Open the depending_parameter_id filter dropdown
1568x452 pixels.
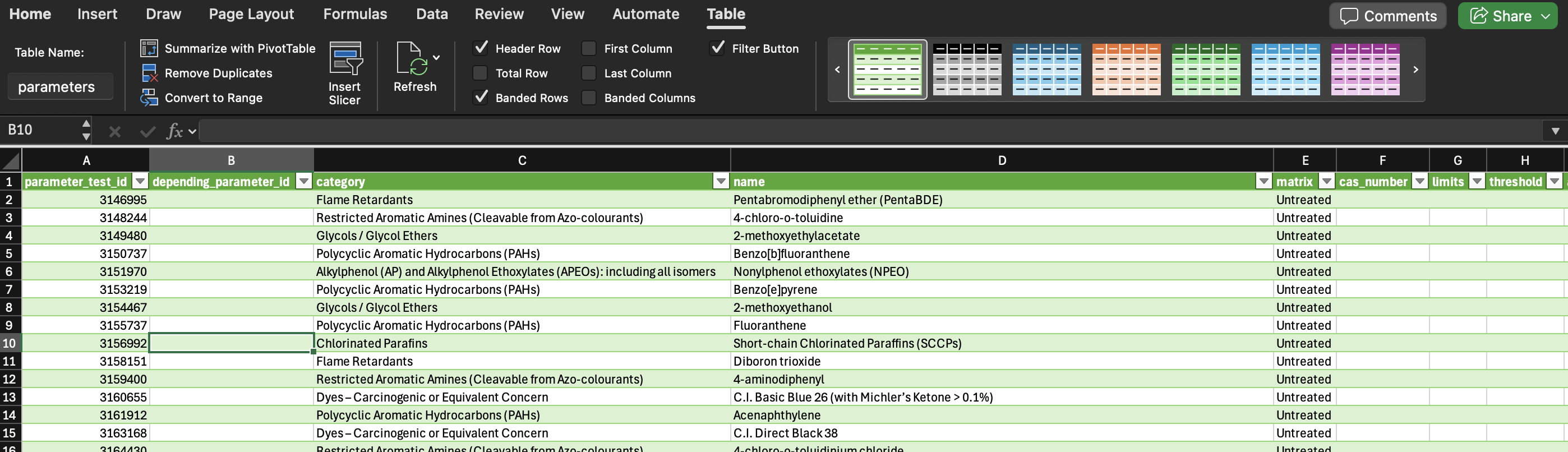click(x=304, y=181)
